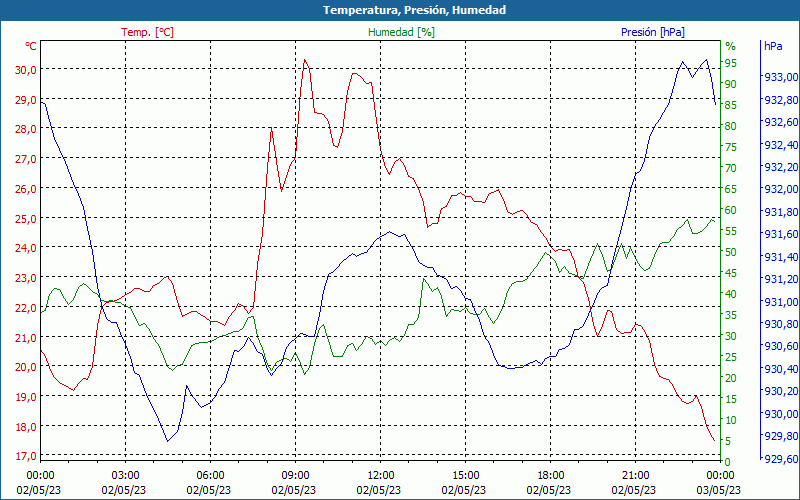Click the 931,60 pressure axis value

780,234
